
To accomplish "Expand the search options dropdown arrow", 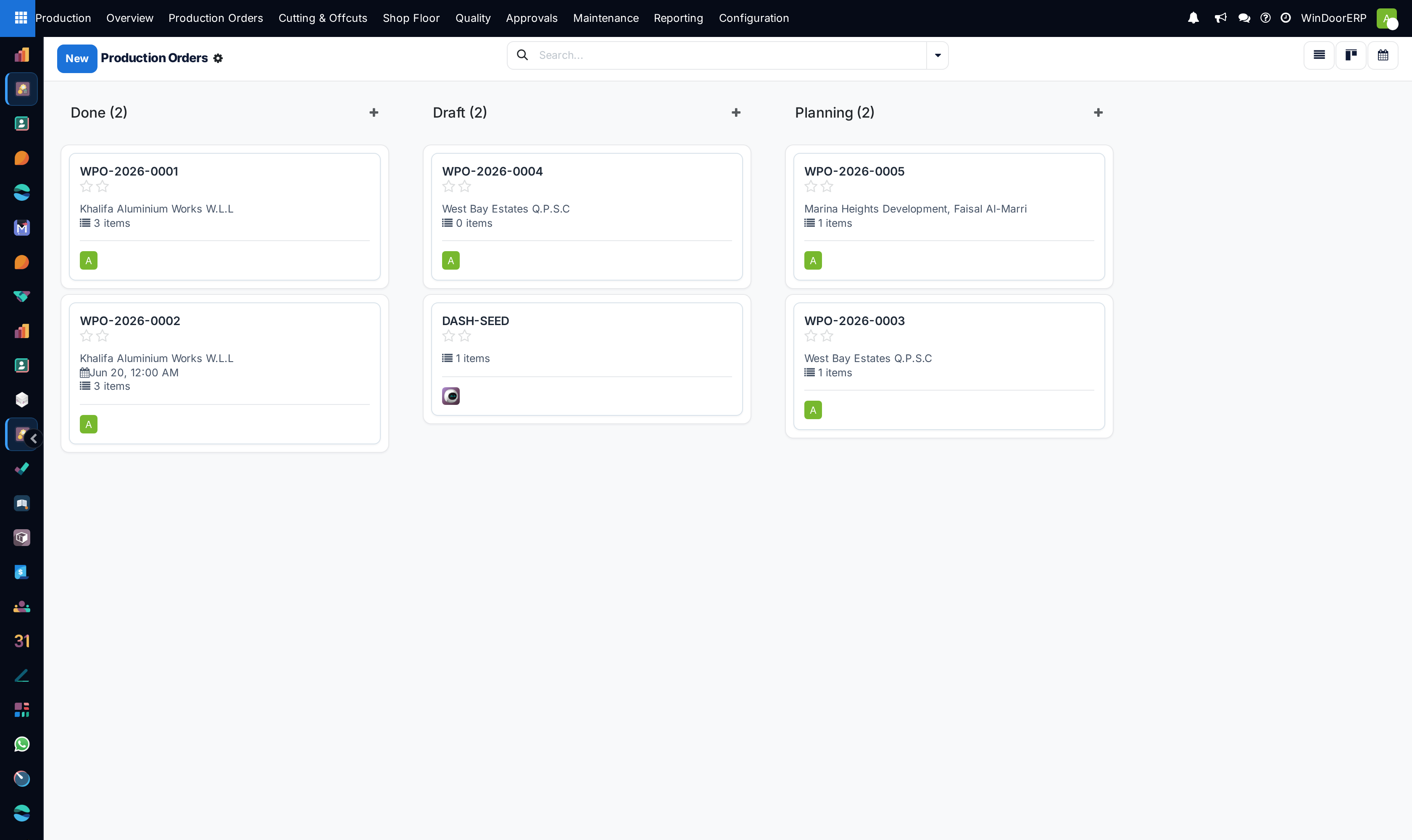I will click(x=938, y=55).
